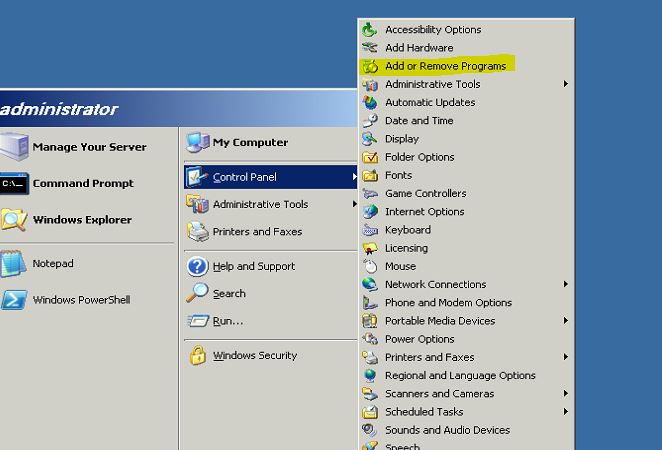The height and width of the screenshot is (450, 662).
Task: Choose the Add Hardware text label
Action: click(x=419, y=48)
